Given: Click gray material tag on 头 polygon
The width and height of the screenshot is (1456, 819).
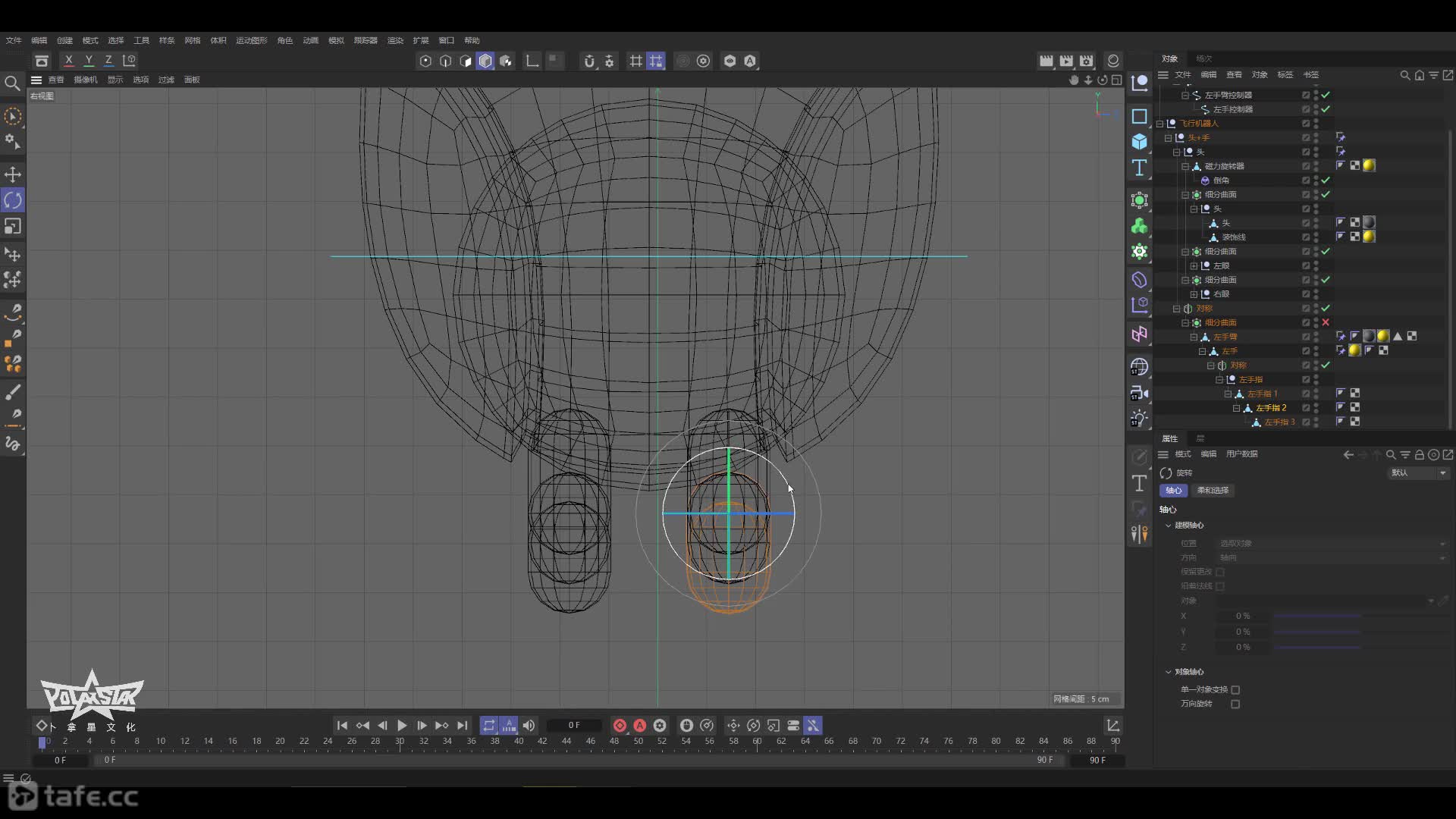Looking at the screenshot, I should [1369, 223].
